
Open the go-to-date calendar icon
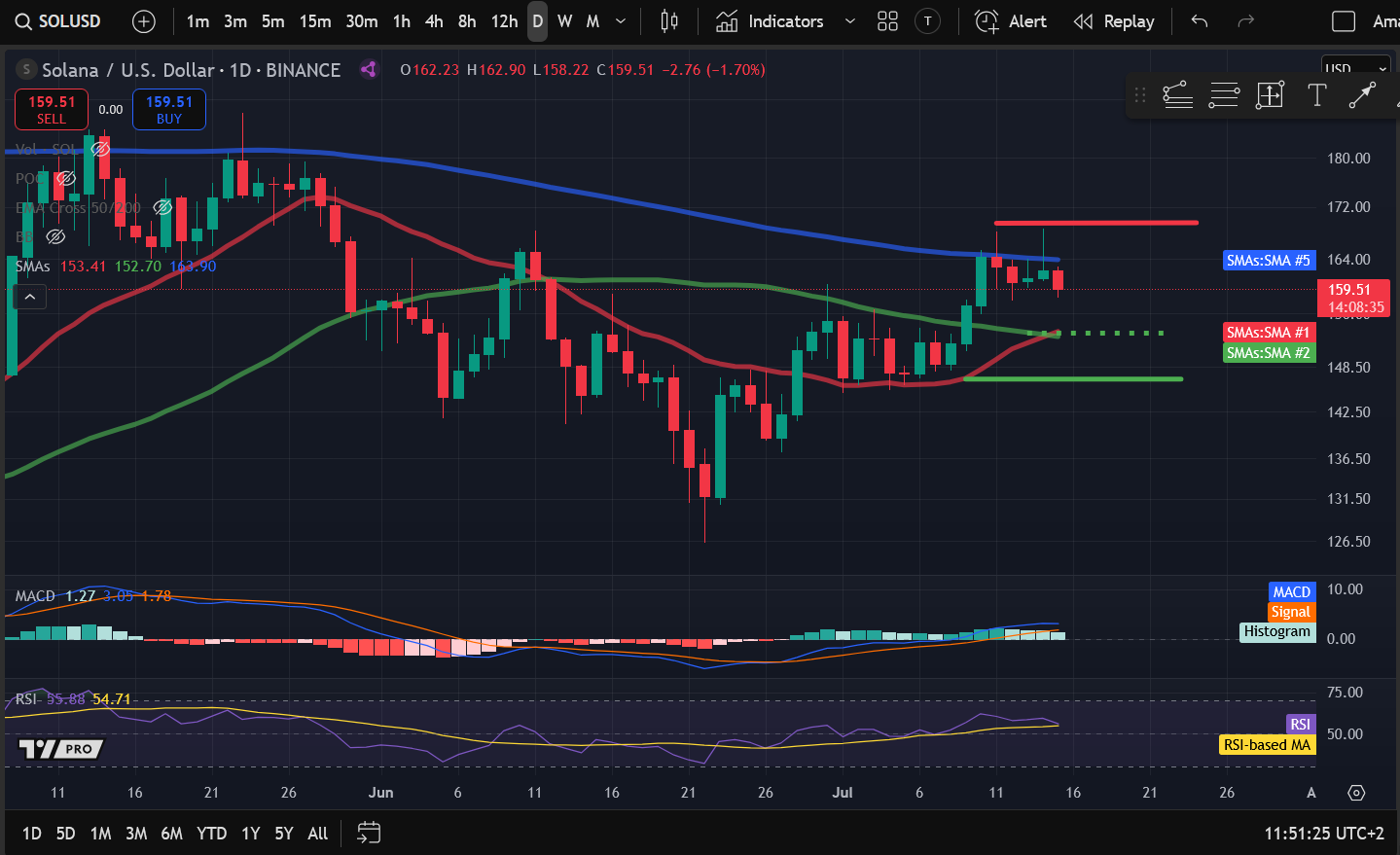(369, 833)
